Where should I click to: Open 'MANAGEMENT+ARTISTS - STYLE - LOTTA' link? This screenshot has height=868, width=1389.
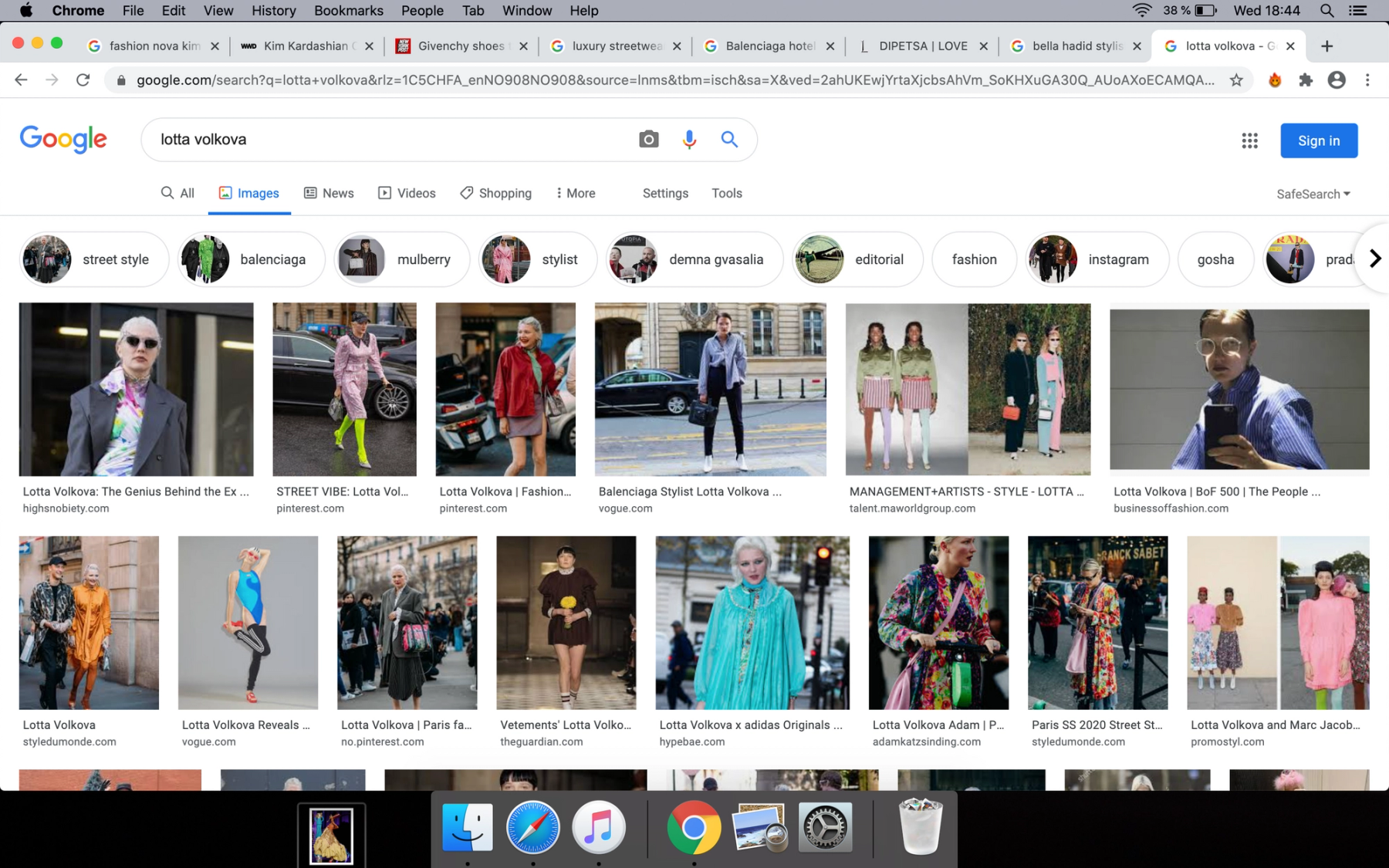967,491
